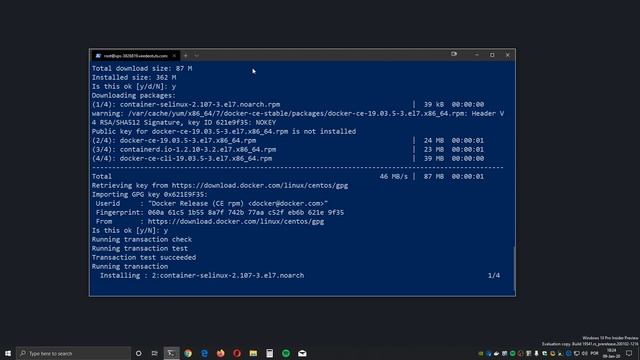
Task: Click the gpg URL on the From line
Action: tap(236, 221)
